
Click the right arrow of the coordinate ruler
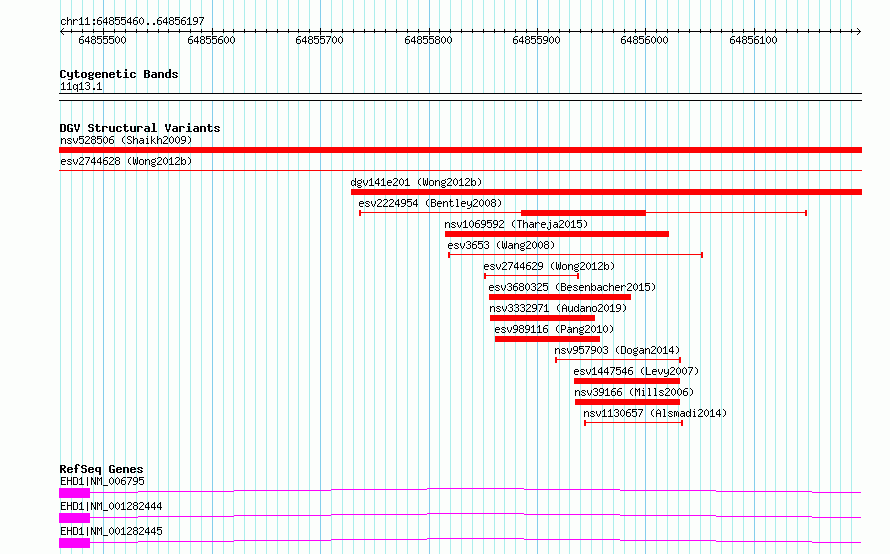[x=858, y=31]
